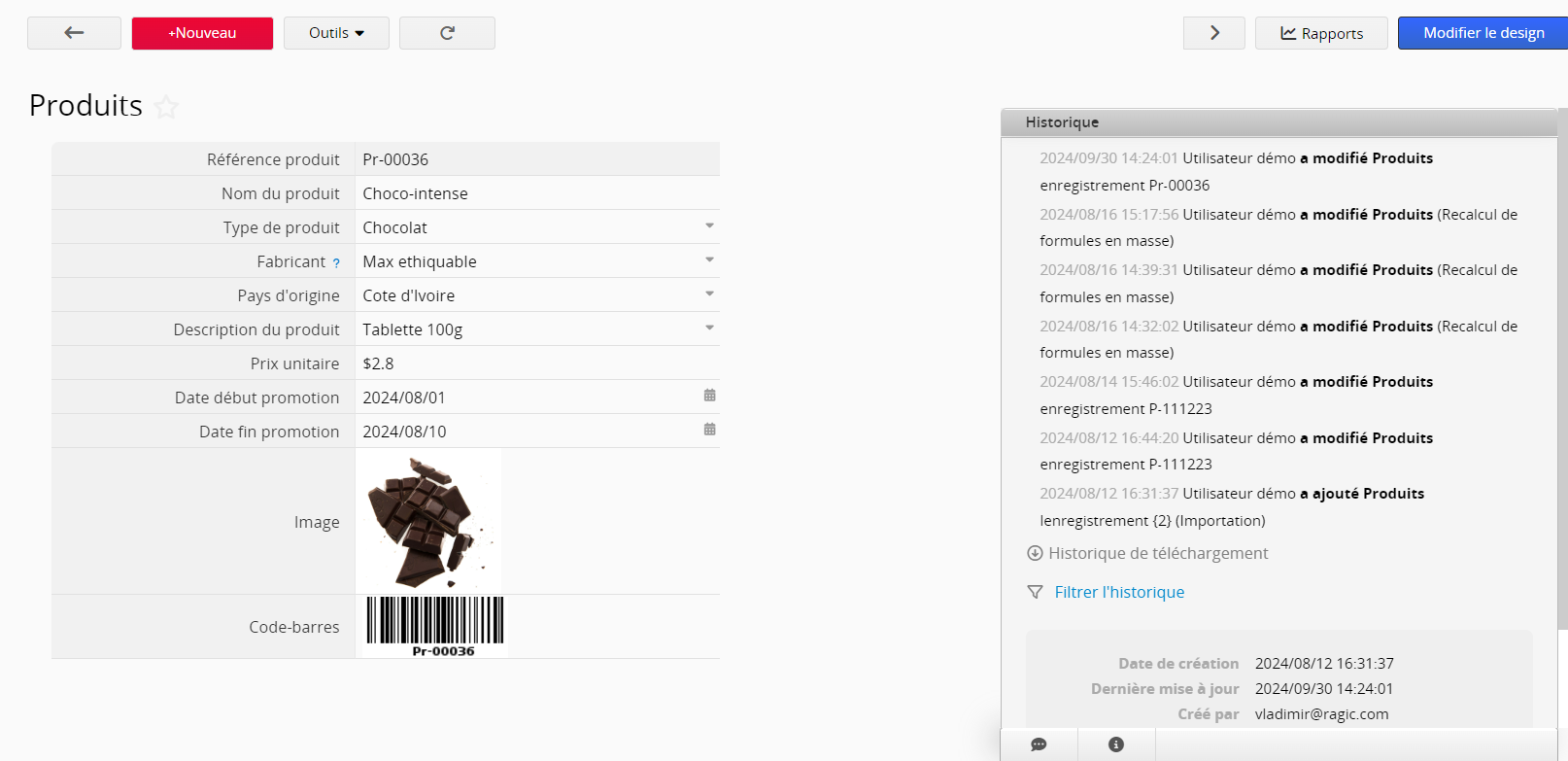Expand the Pays d'origine dropdown
The image size is (1568, 761).
pyautogui.click(x=709, y=294)
